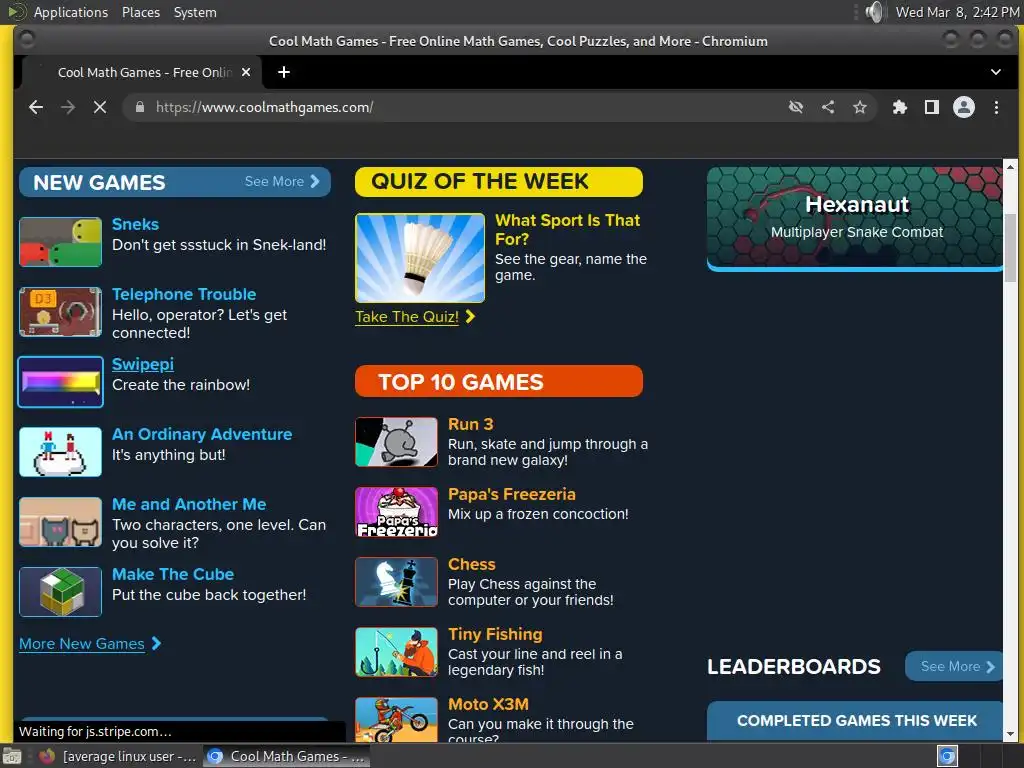1024x768 pixels.
Task: Open the Run 3 title link
Action: [x=470, y=424]
